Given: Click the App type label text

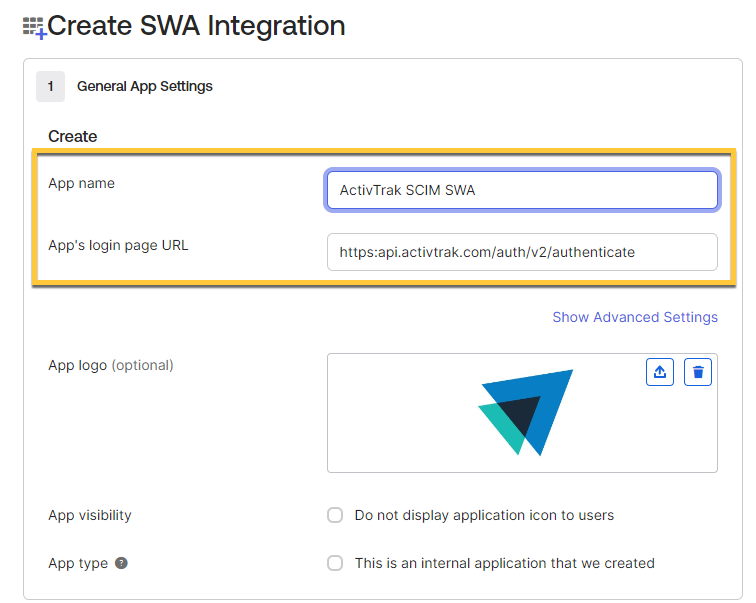Looking at the screenshot, I should pos(78,563).
